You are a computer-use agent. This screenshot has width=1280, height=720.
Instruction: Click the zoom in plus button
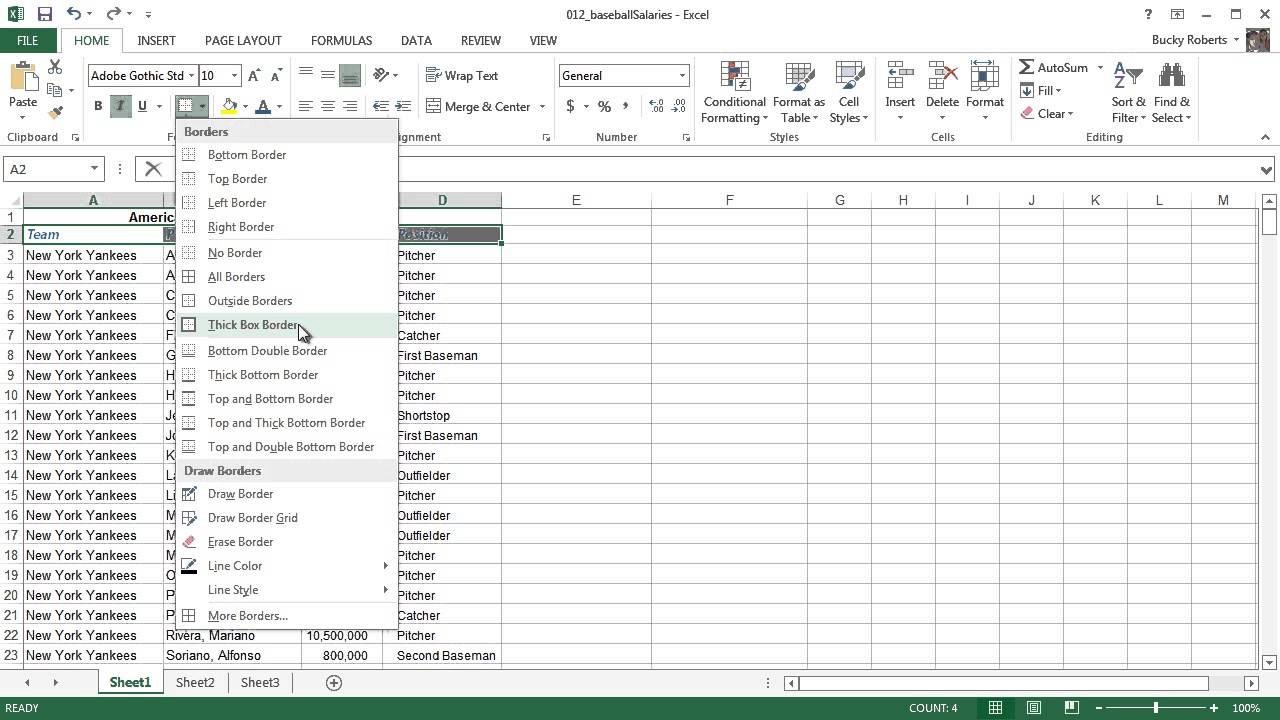pyautogui.click(x=1214, y=708)
